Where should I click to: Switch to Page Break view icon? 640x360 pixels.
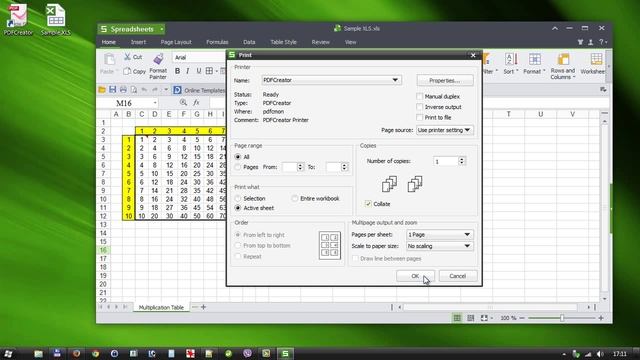coord(471,318)
